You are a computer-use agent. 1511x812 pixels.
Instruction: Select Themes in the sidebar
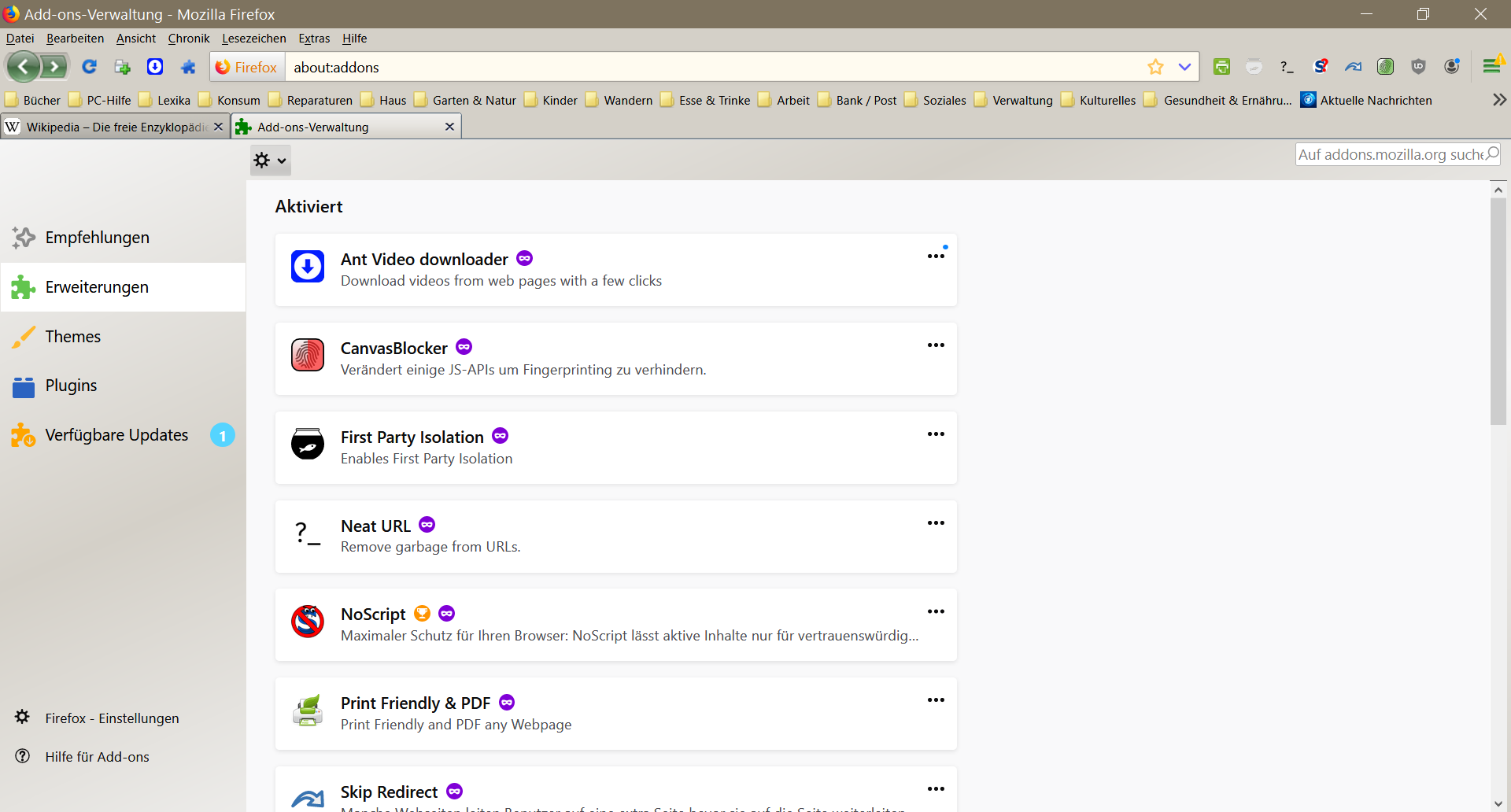pyautogui.click(x=72, y=337)
